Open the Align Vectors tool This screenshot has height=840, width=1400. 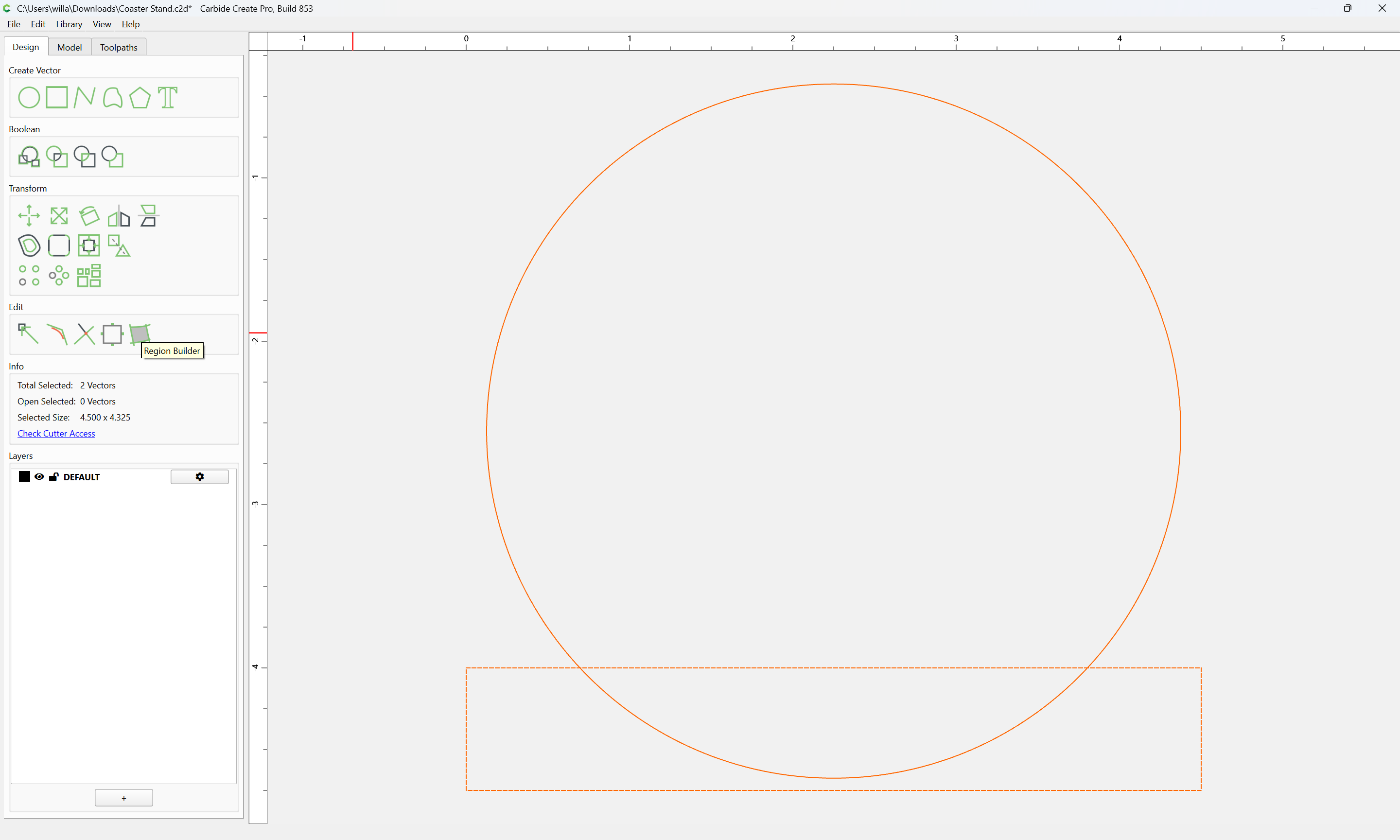pyautogui.click(x=89, y=245)
